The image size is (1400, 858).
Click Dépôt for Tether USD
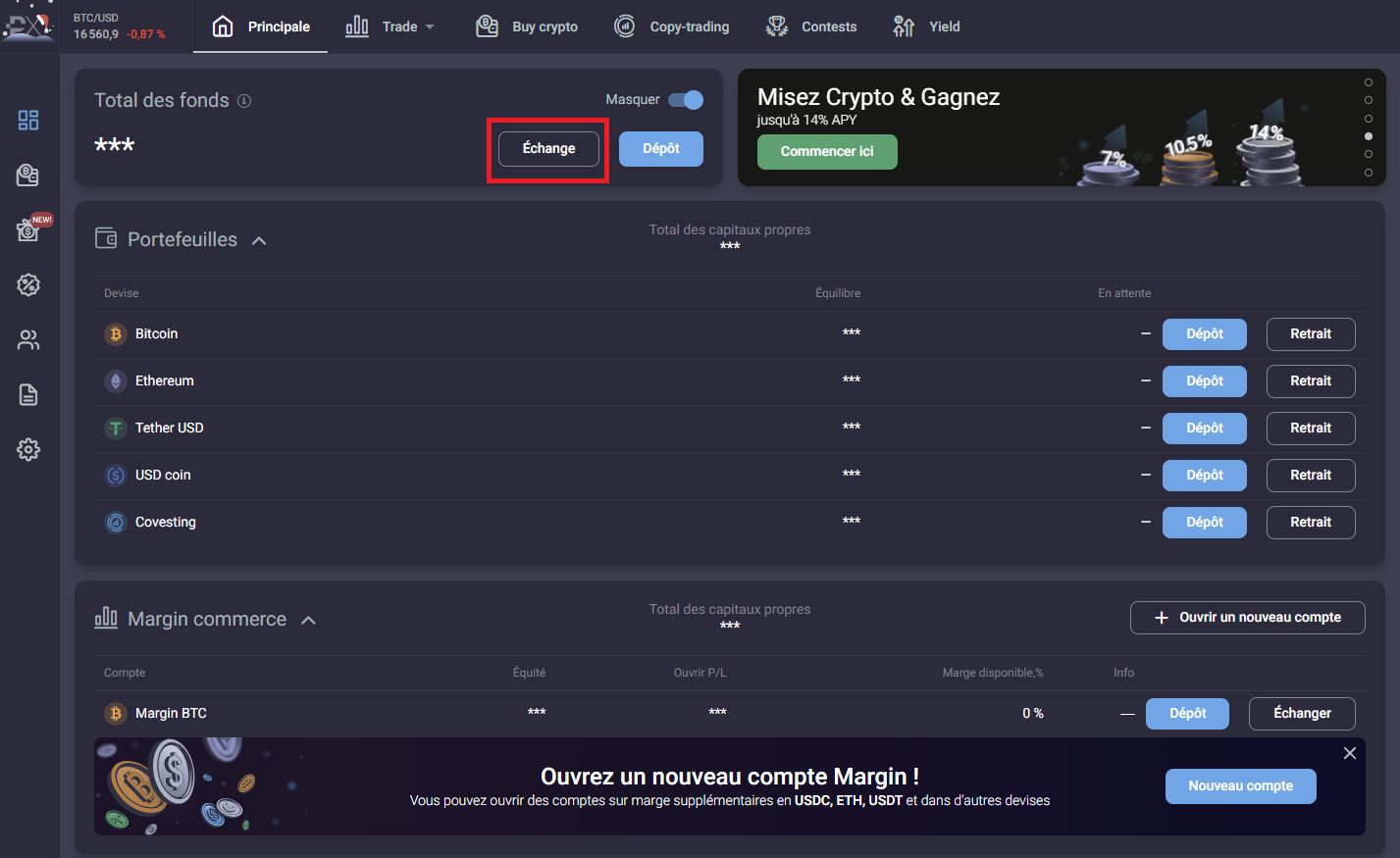1205,429
